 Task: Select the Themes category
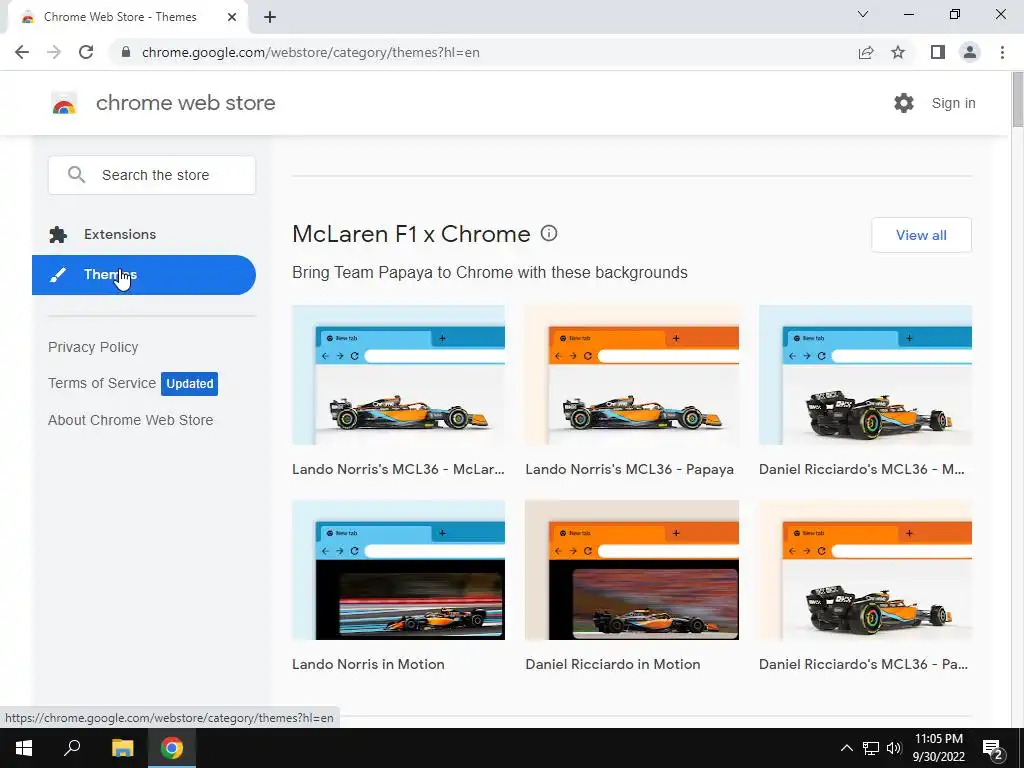(144, 275)
